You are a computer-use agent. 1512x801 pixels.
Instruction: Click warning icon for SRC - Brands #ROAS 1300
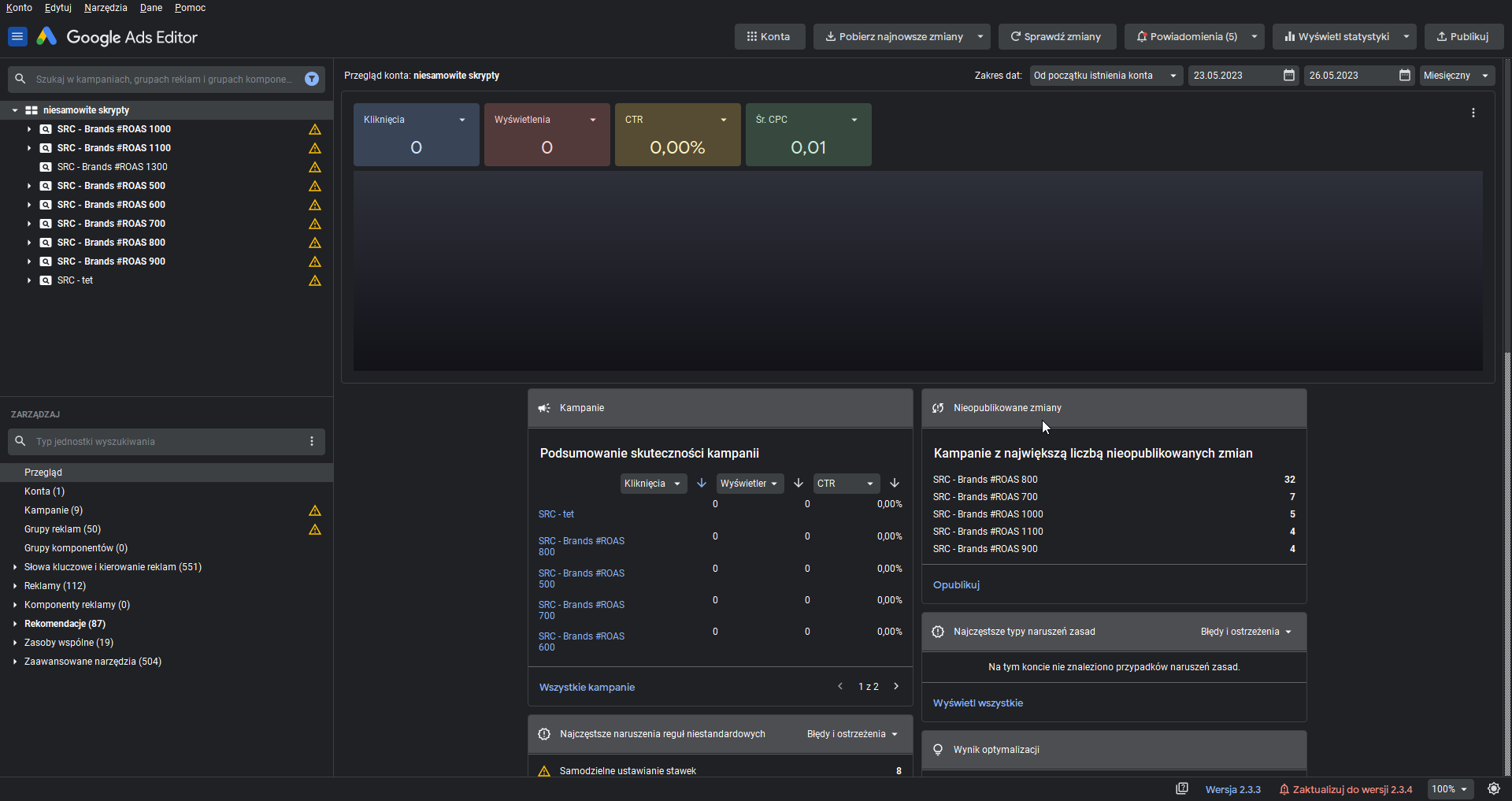[315, 167]
